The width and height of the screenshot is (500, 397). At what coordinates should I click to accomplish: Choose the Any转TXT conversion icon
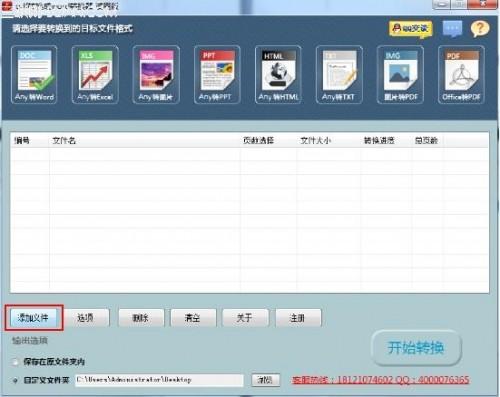[x=339, y=75]
